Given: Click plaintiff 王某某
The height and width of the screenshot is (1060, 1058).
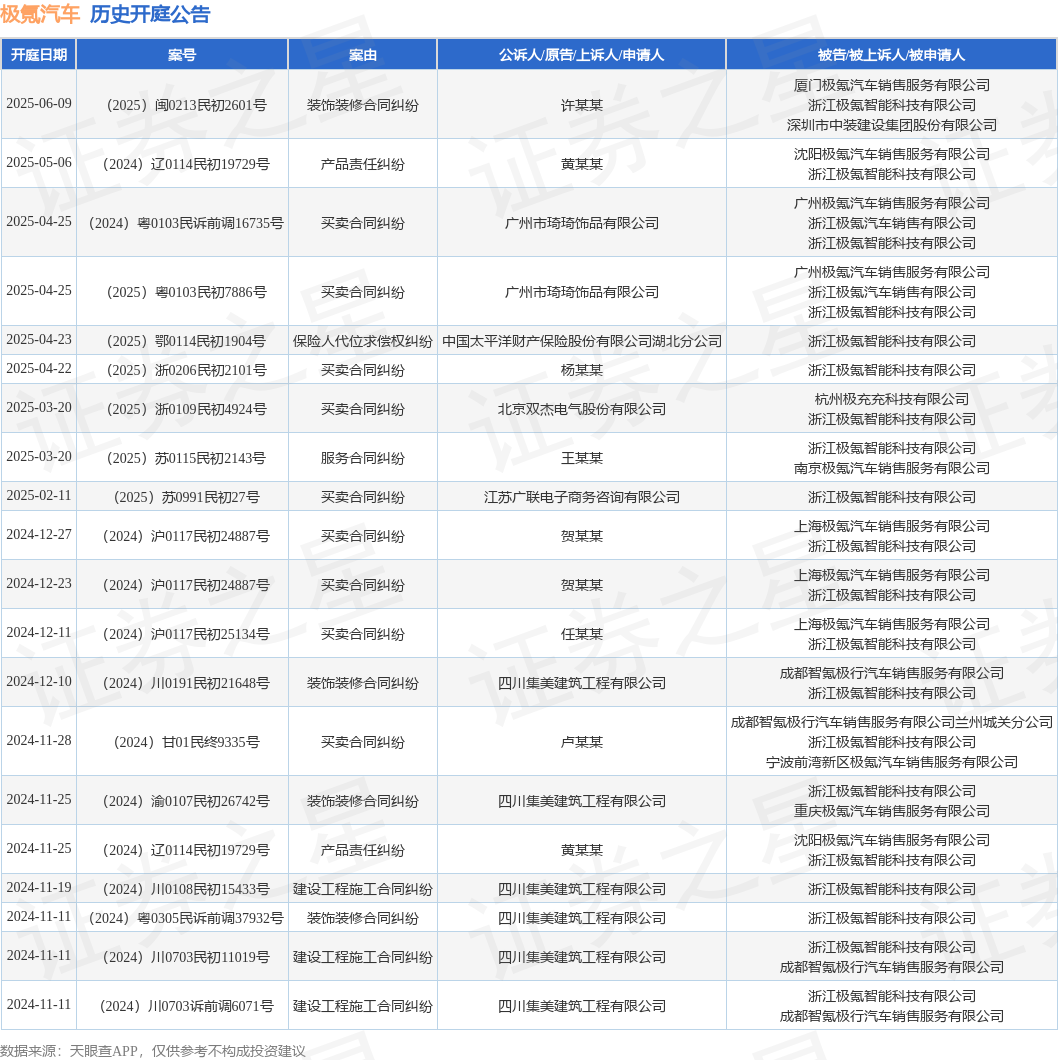Looking at the screenshot, I should pos(581,458).
